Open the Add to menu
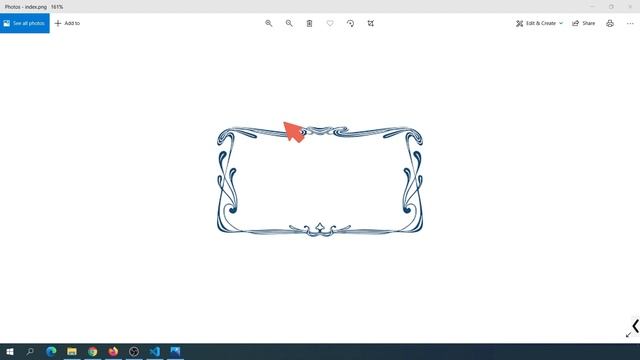The height and width of the screenshot is (360, 640). [x=67, y=23]
